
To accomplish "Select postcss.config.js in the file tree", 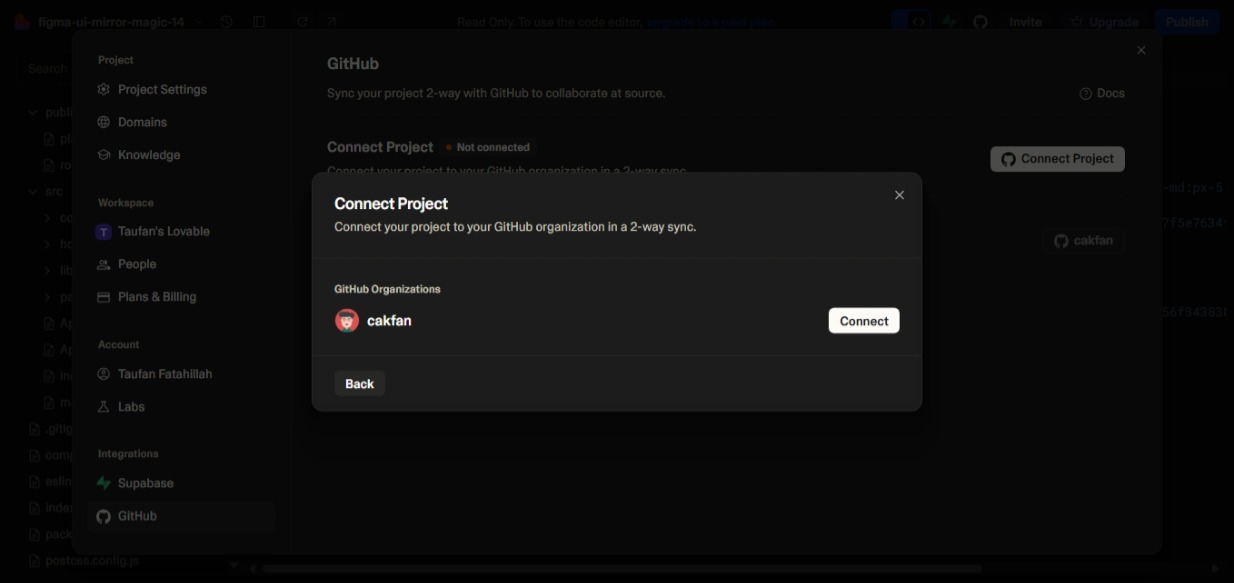I will (x=83, y=561).
